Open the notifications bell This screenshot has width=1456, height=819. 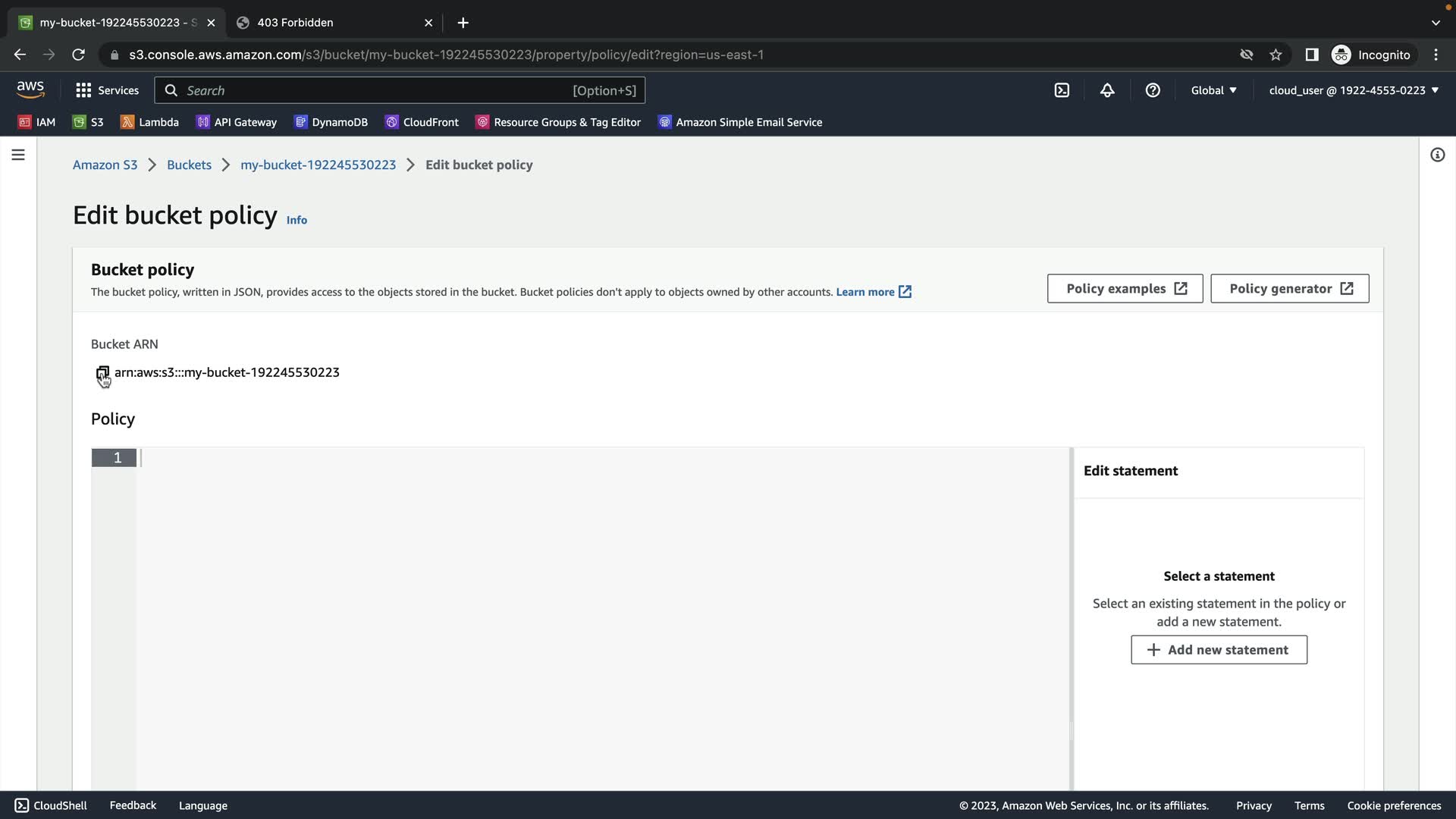click(x=1107, y=90)
